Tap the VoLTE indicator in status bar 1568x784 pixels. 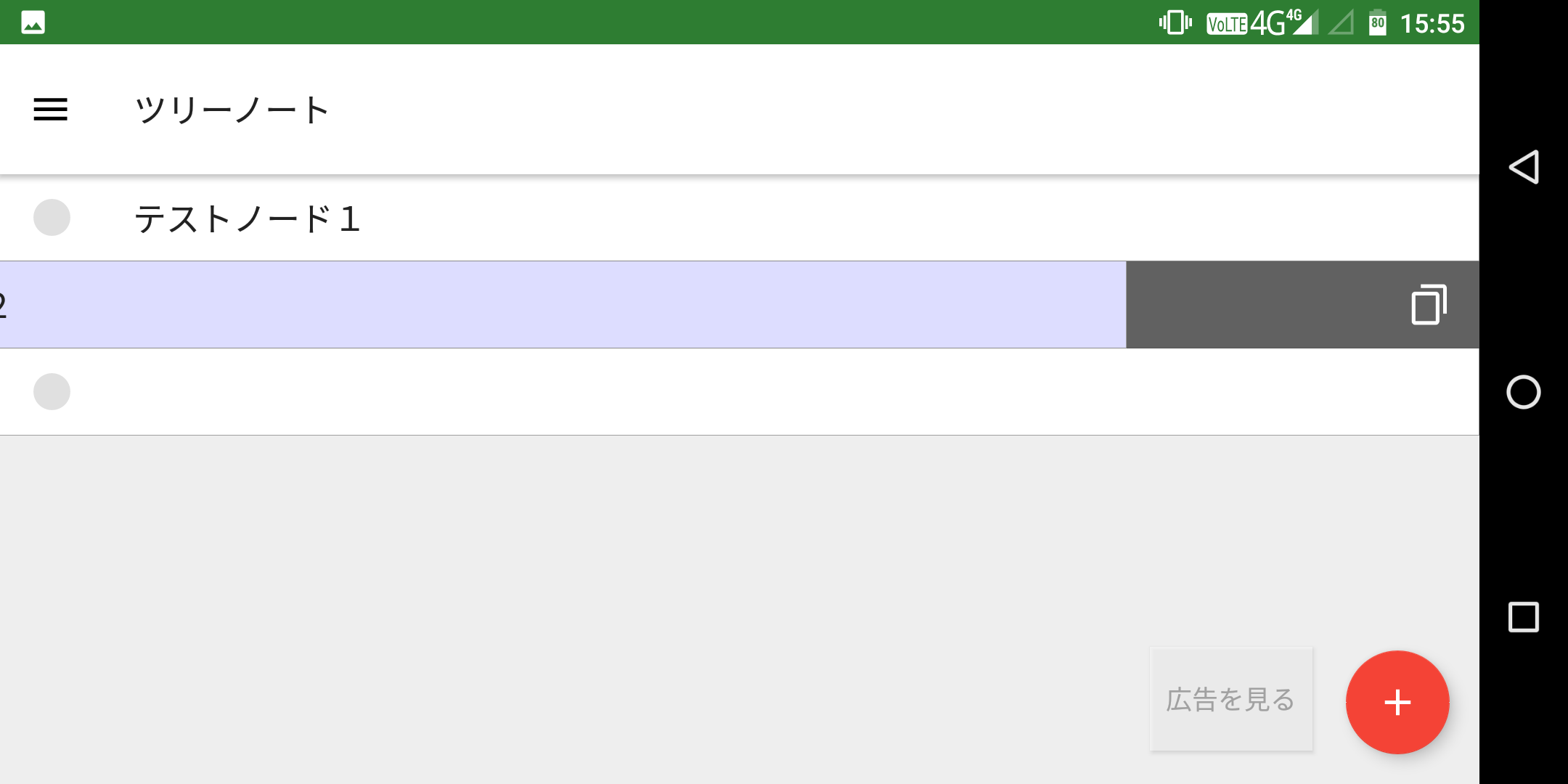click(x=1226, y=24)
